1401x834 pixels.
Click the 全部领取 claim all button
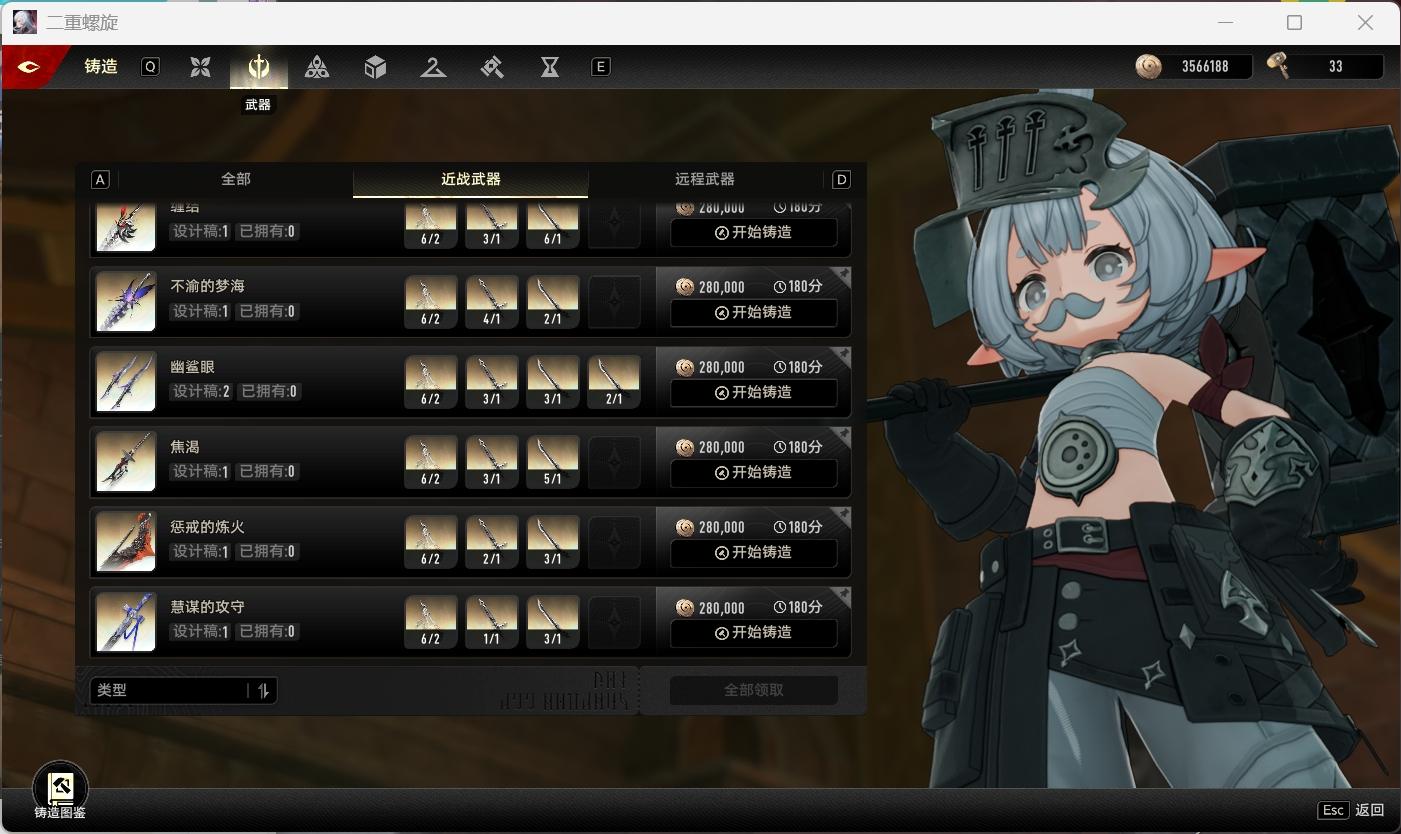tap(753, 690)
